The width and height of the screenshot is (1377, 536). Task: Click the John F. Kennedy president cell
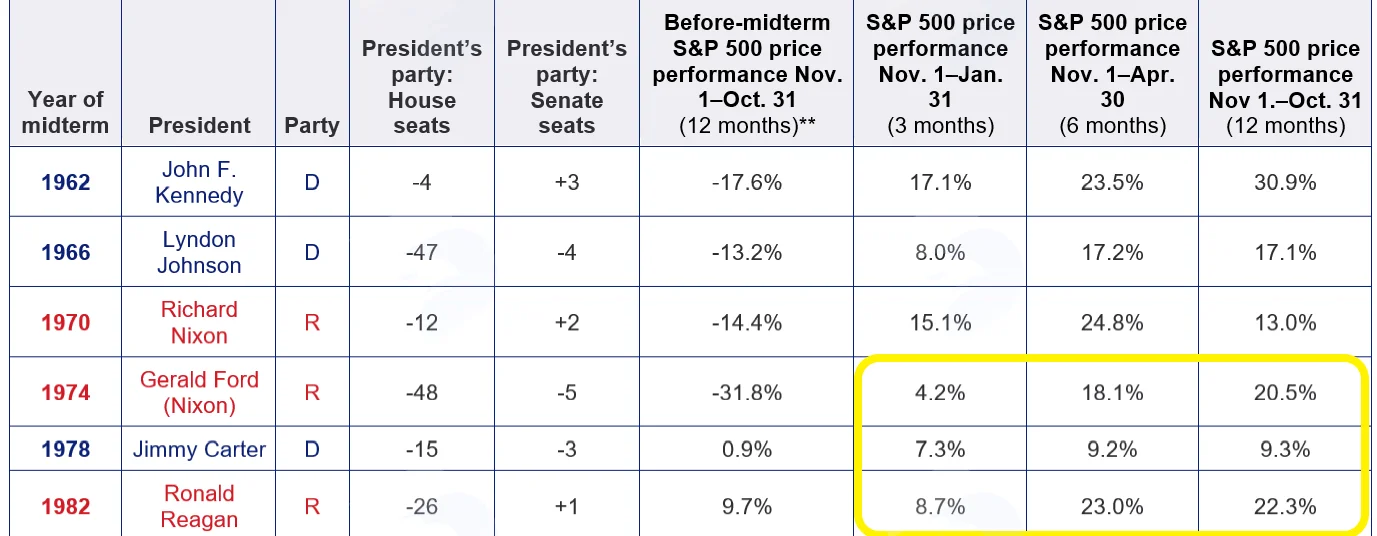[x=199, y=182]
